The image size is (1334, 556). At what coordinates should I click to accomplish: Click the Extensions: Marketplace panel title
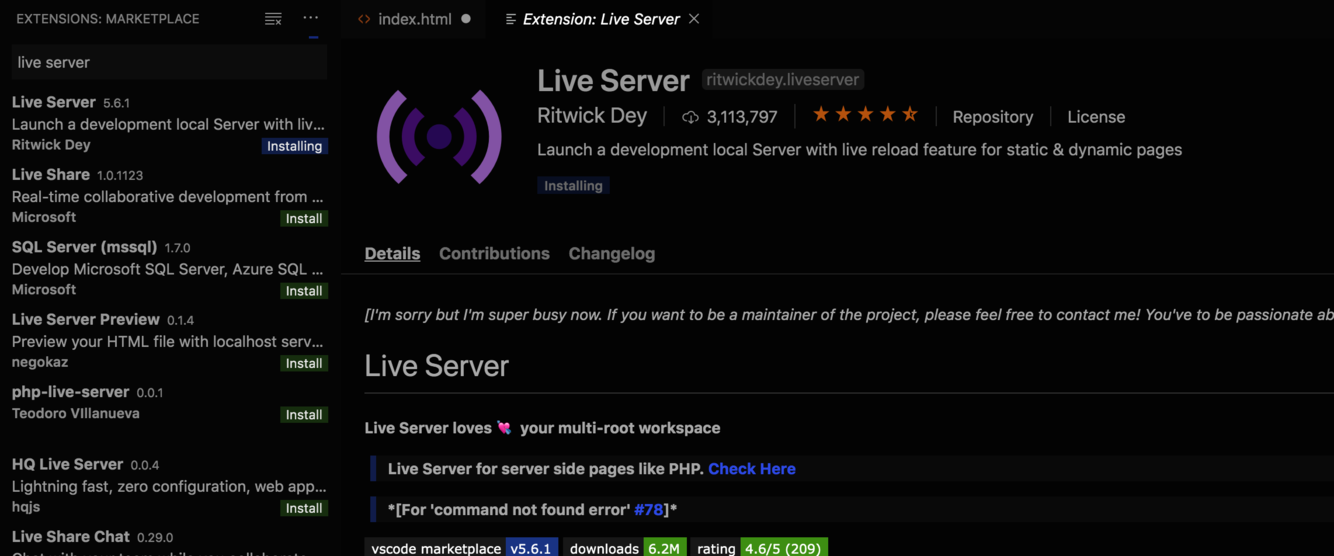point(108,19)
